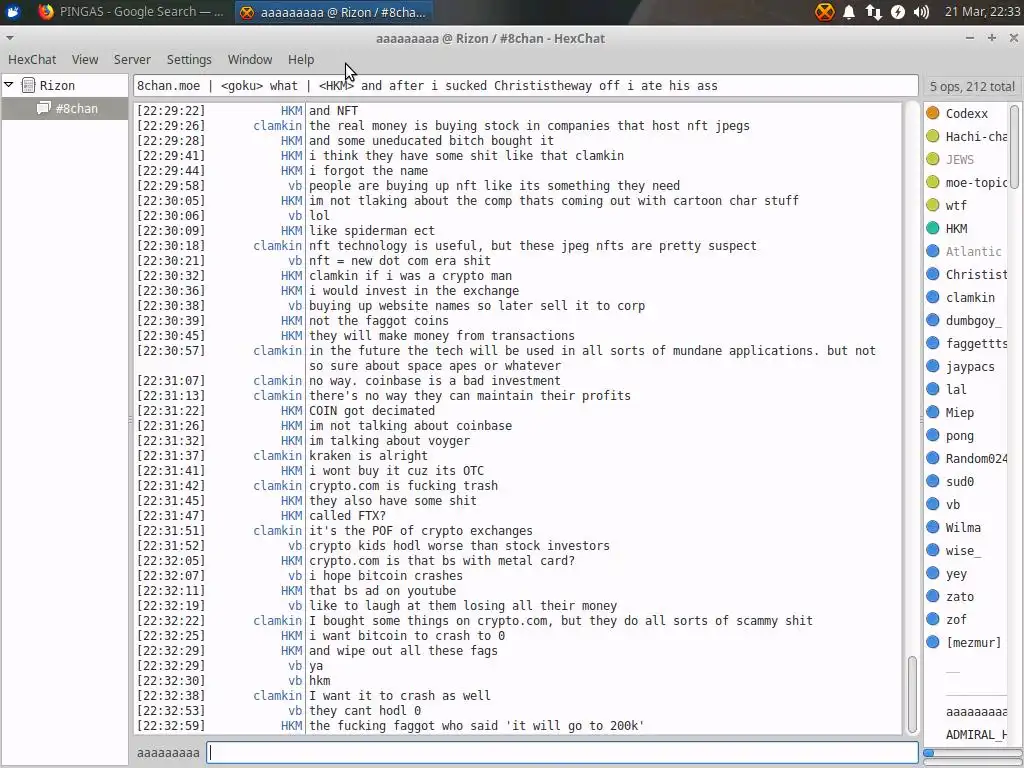1024x768 pixels.
Task: Open the Window menu
Action: (249, 59)
